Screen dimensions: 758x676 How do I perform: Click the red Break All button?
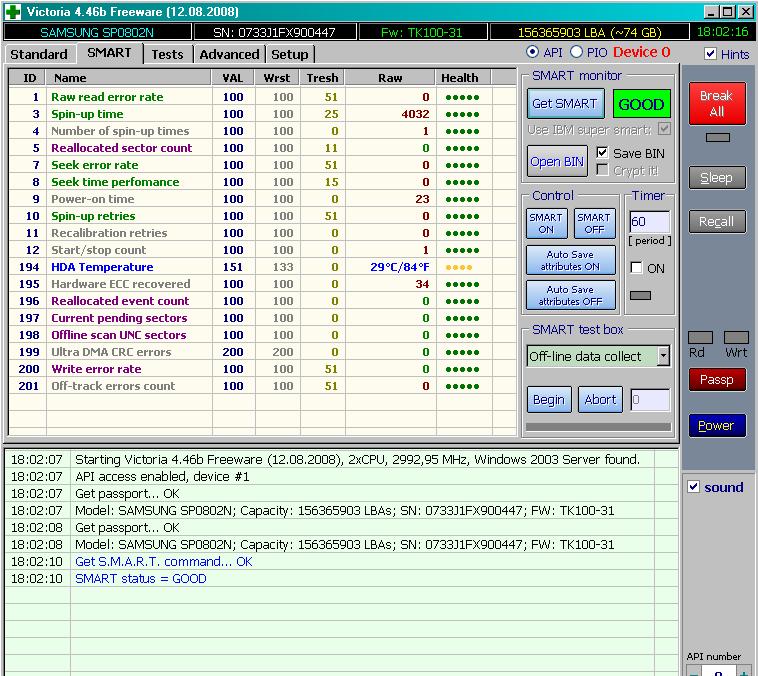pyautogui.click(x=717, y=103)
